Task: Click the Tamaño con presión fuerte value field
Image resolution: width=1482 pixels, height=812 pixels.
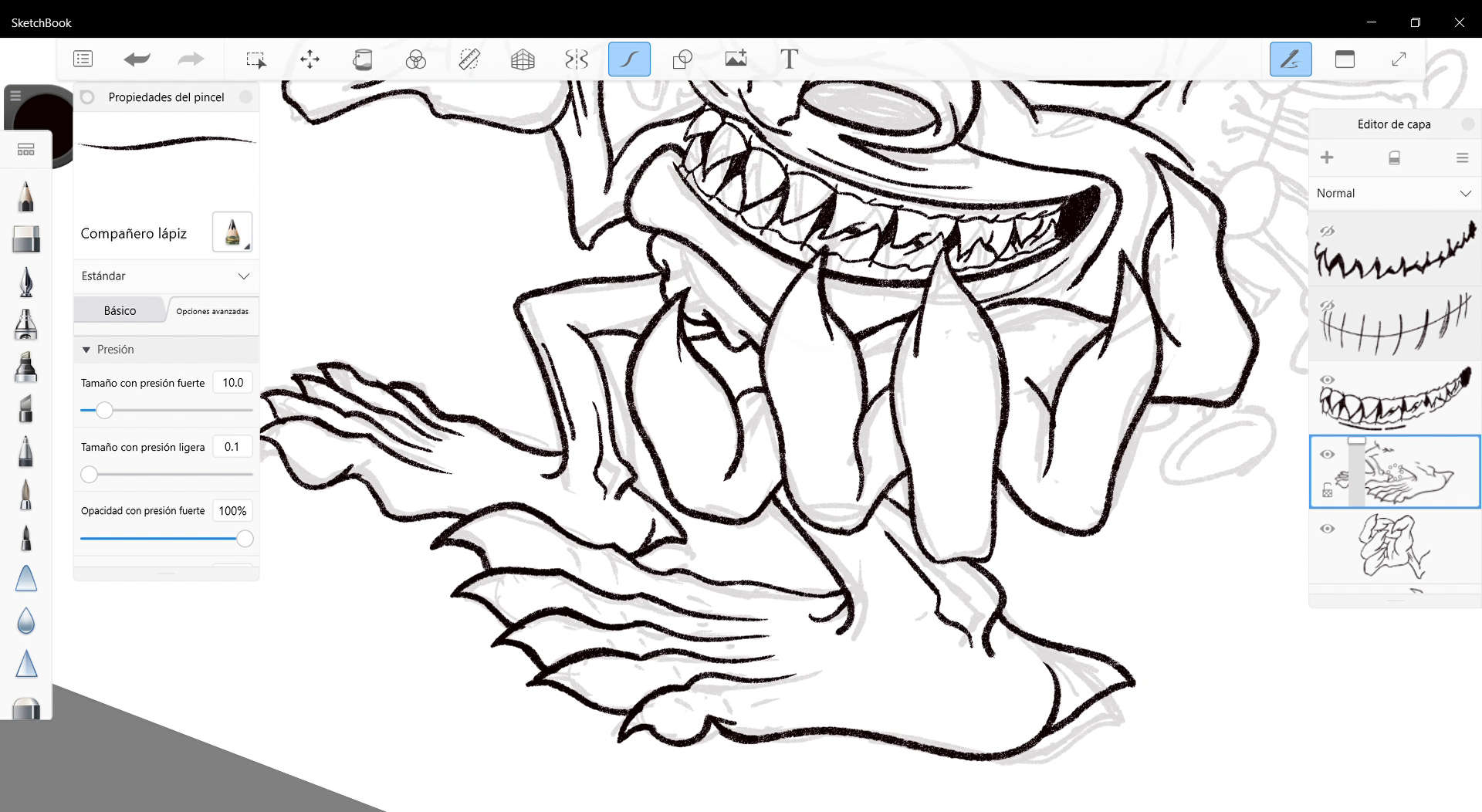Action: coord(232,383)
